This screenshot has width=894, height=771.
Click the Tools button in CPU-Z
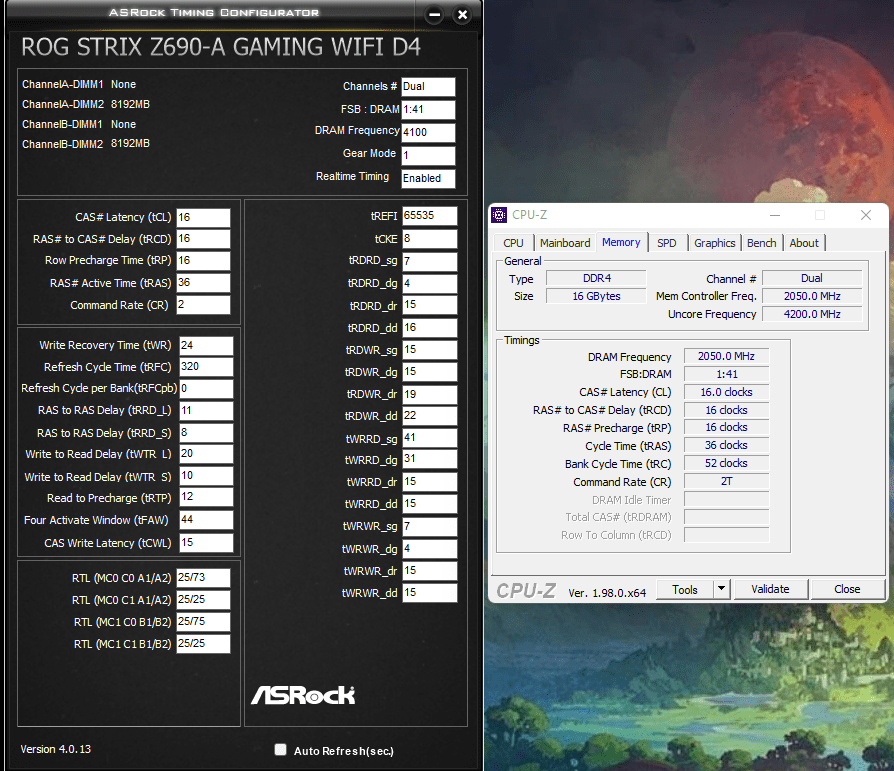point(685,589)
